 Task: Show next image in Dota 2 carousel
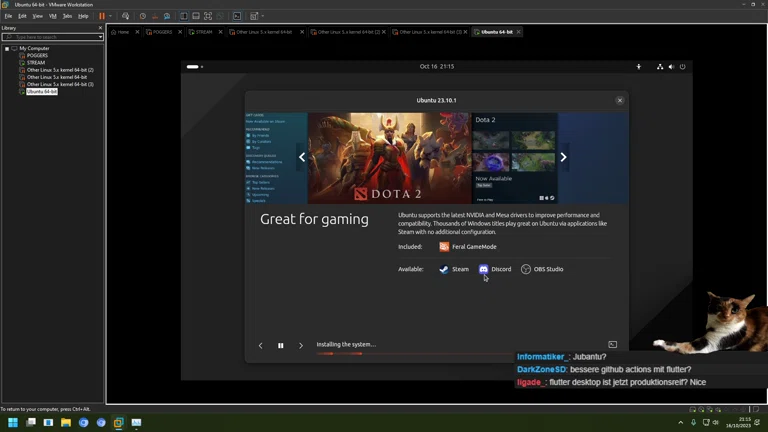(563, 157)
